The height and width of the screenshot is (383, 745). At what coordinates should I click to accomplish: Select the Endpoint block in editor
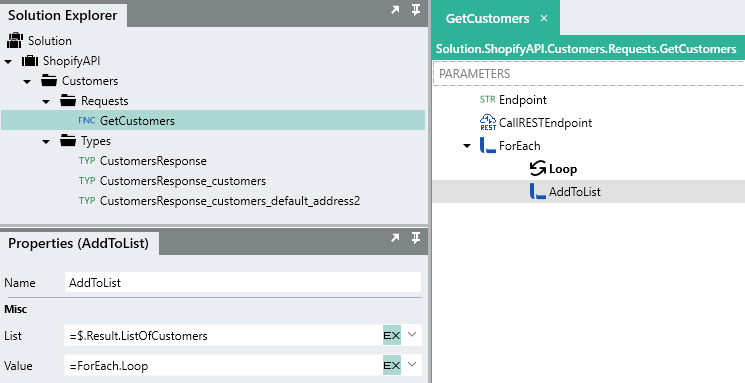coord(523,99)
